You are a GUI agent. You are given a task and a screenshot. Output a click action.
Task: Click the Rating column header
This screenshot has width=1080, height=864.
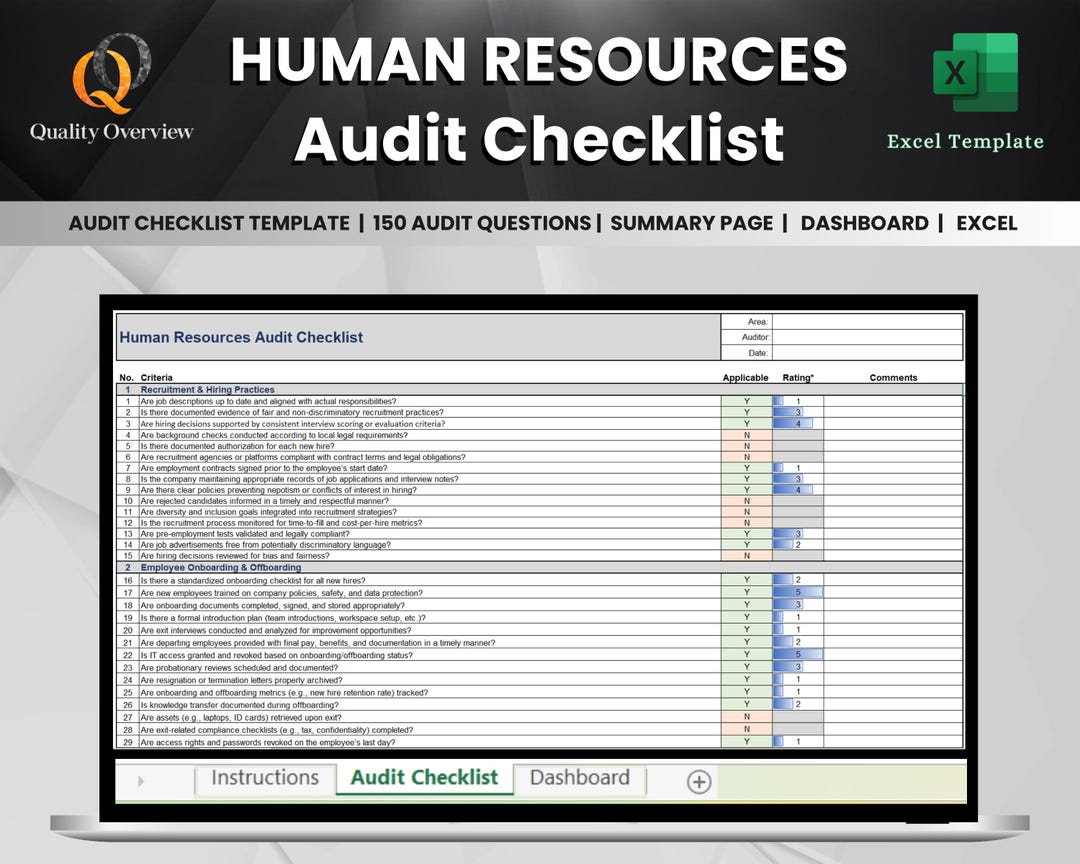tap(797, 377)
